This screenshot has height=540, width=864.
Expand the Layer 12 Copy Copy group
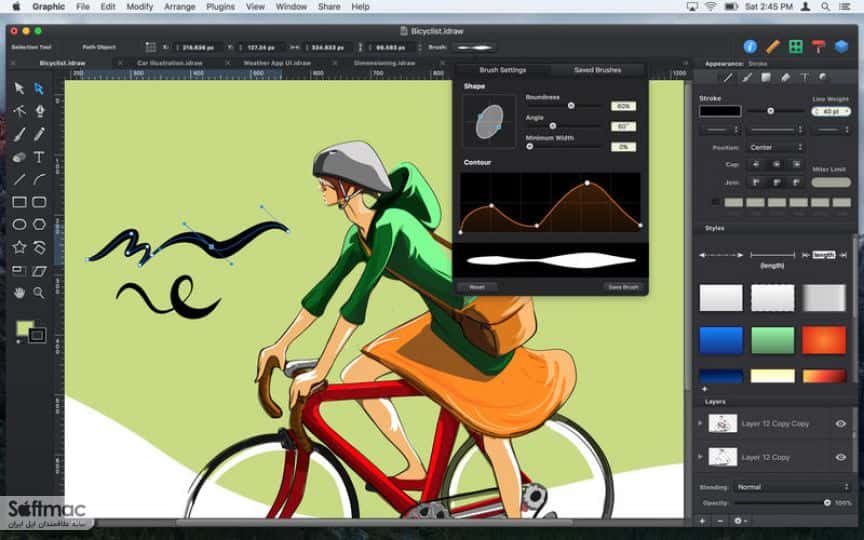(700, 423)
